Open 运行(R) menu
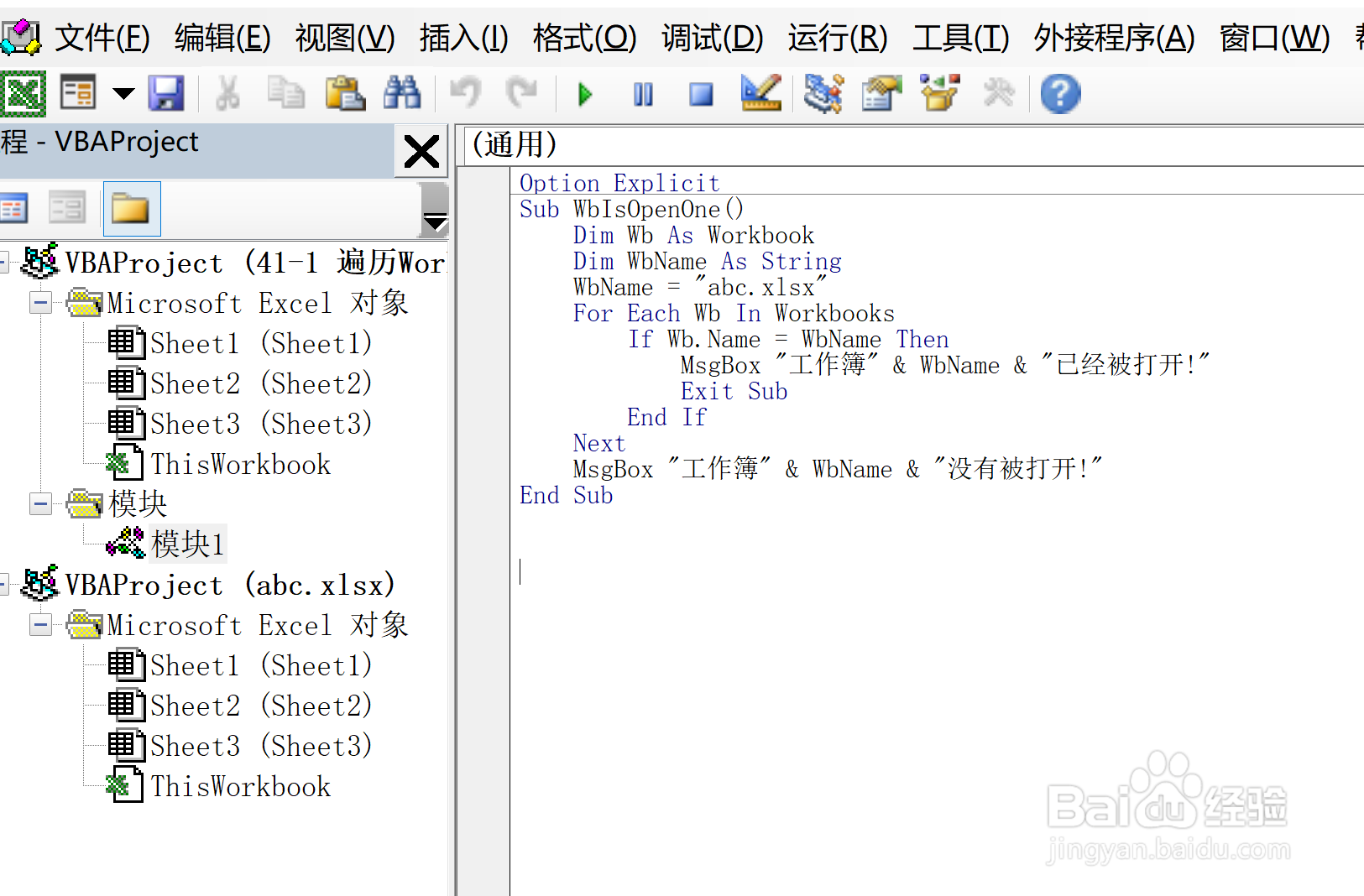 pos(837,38)
